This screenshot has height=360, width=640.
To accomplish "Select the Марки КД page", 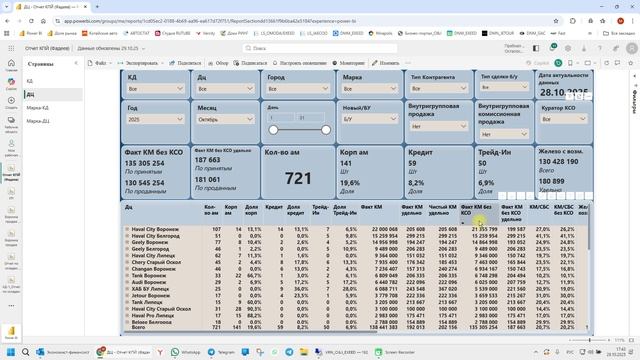I will pos(53,108).
